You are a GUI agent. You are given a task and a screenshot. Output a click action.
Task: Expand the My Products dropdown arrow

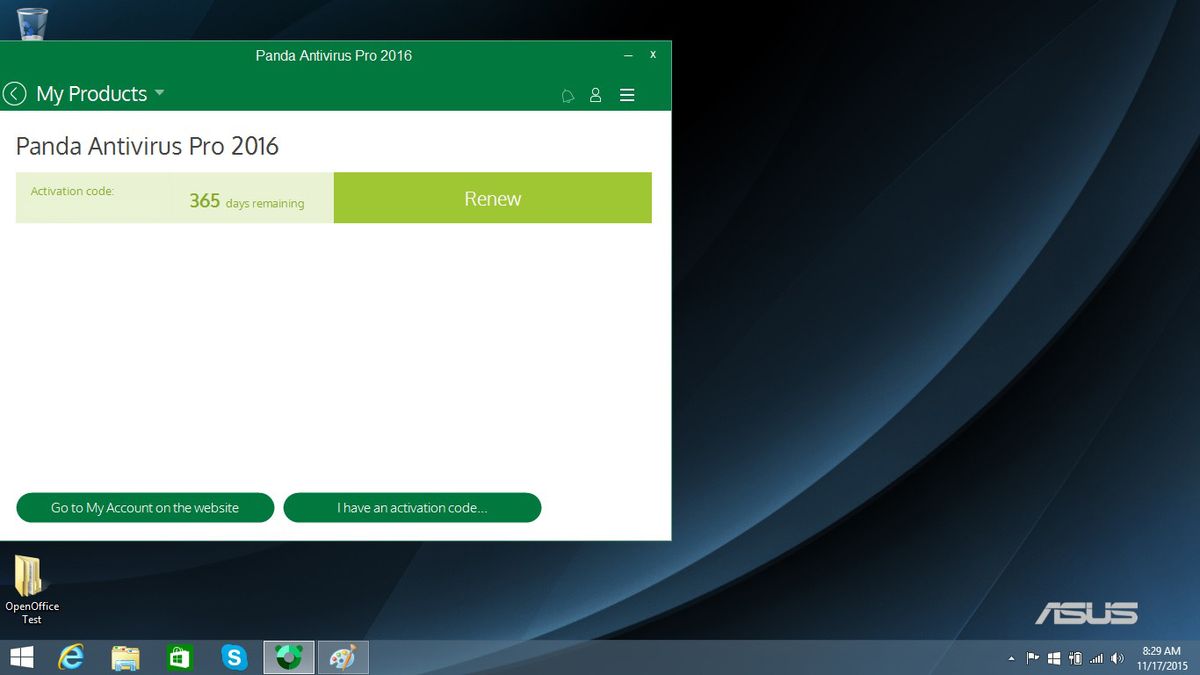(160, 93)
